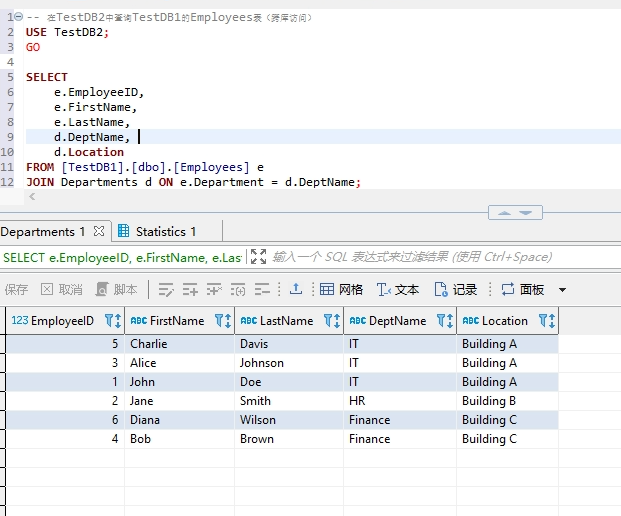Viewport: 621px width, 516px height.
Task: Click the duplicate row toolbar icon
Action: tap(214, 289)
